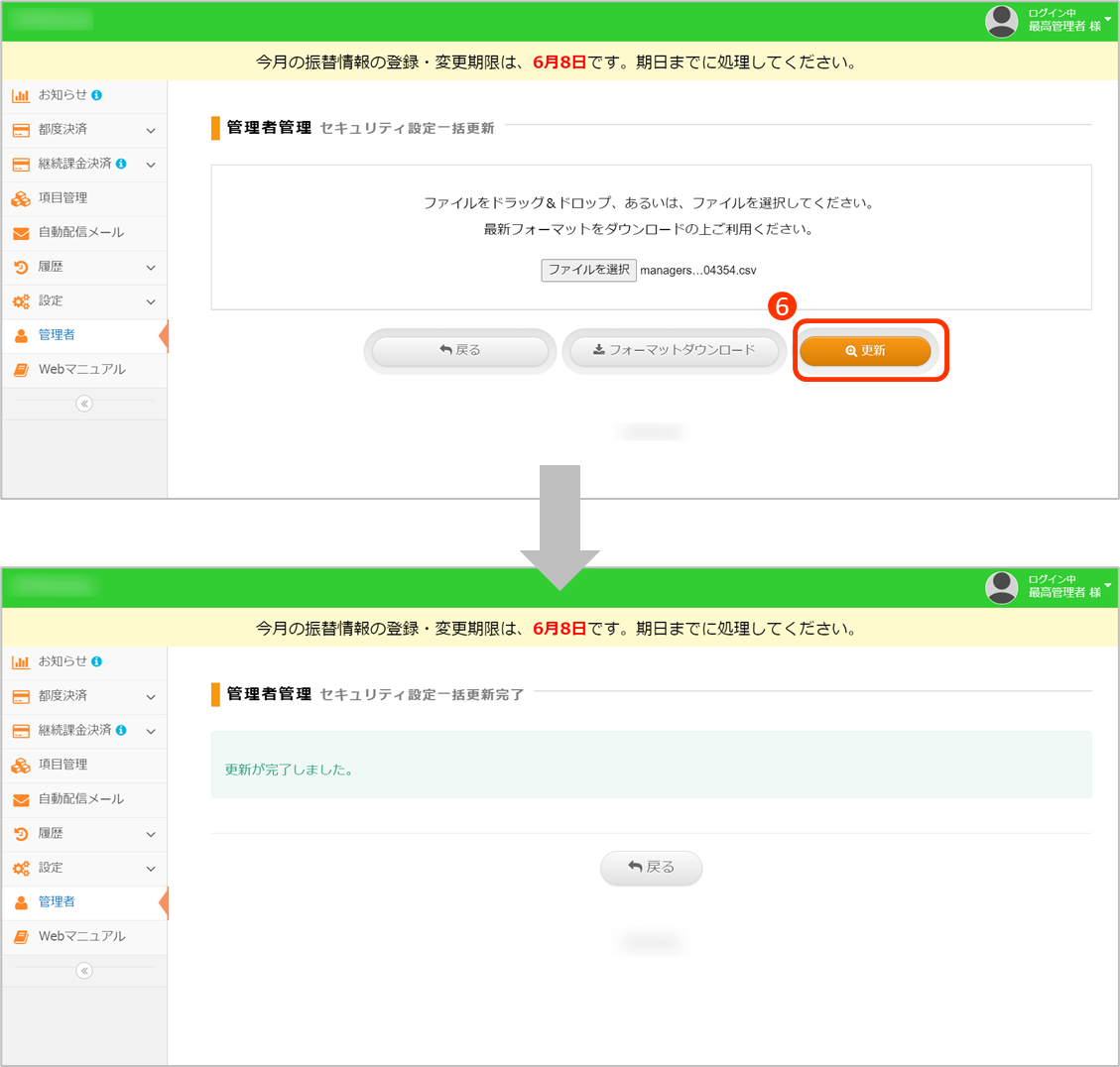Click info icon next to 継続課金決済, completion page

[x=121, y=730]
